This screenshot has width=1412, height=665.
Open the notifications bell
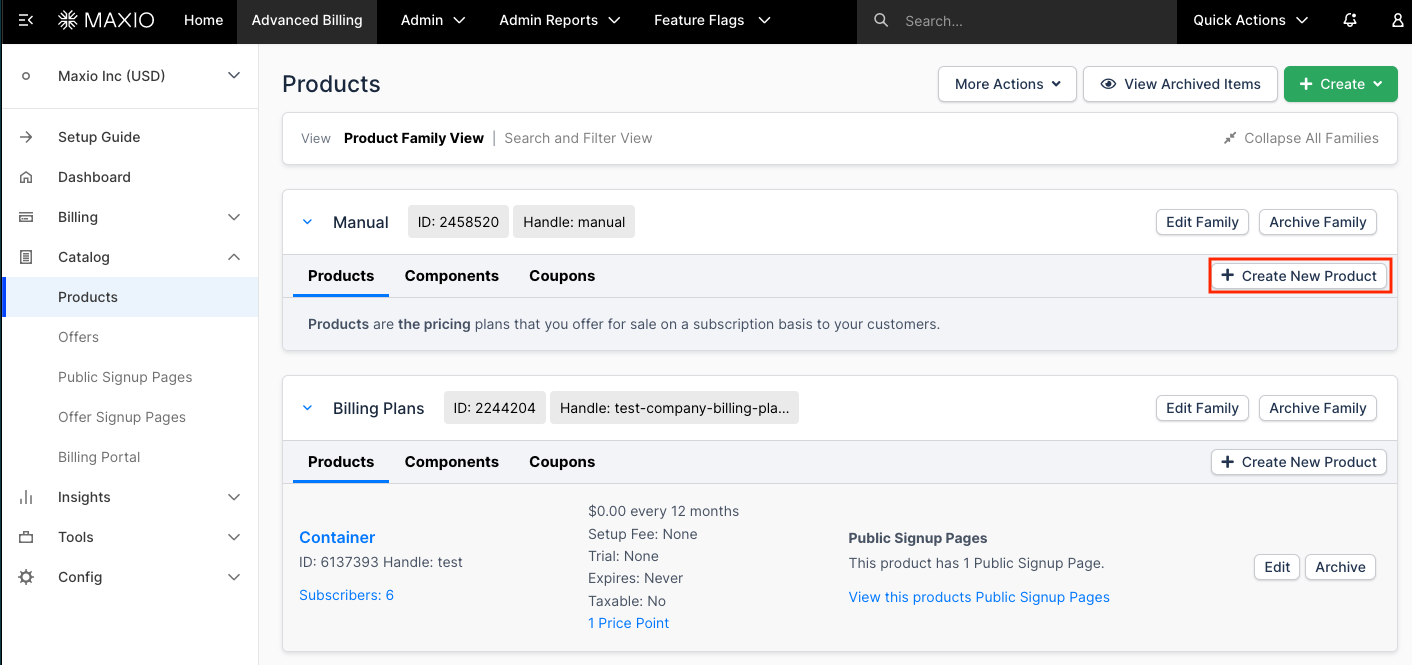tap(1350, 20)
